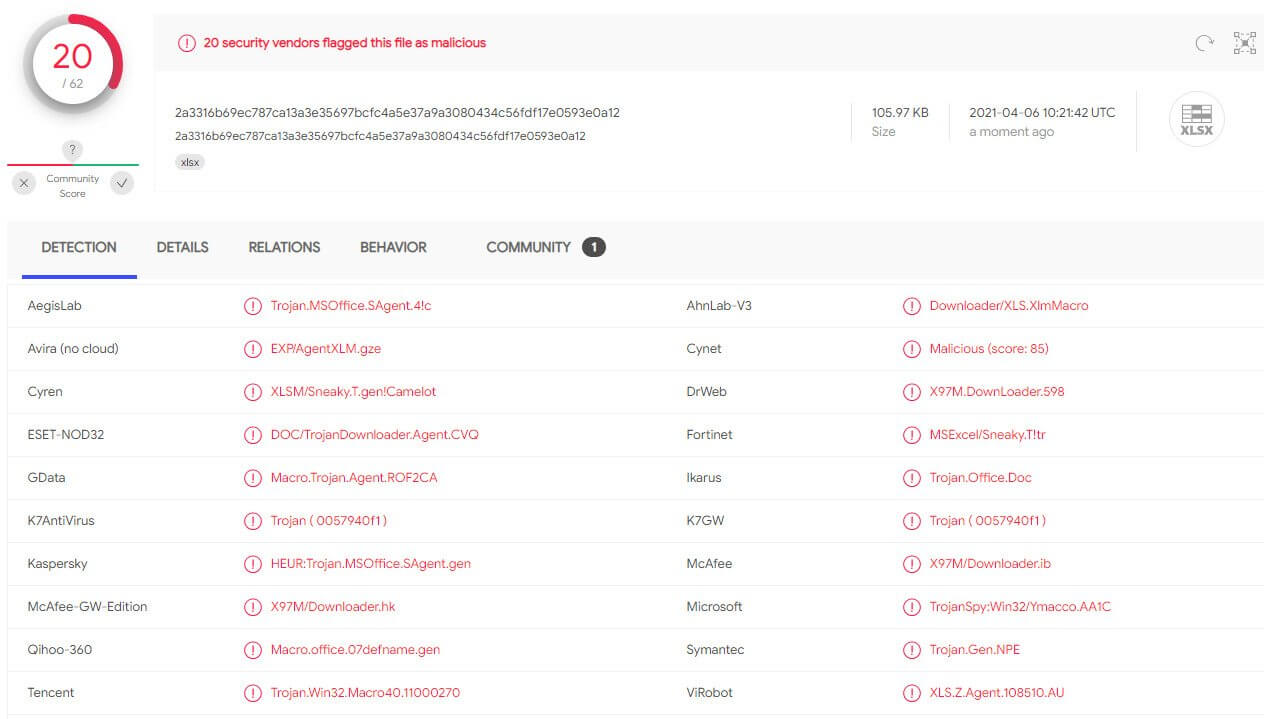Click the XLSX file type icon
The width and height of the screenshot is (1264, 719).
pyautogui.click(x=1197, y=119)
